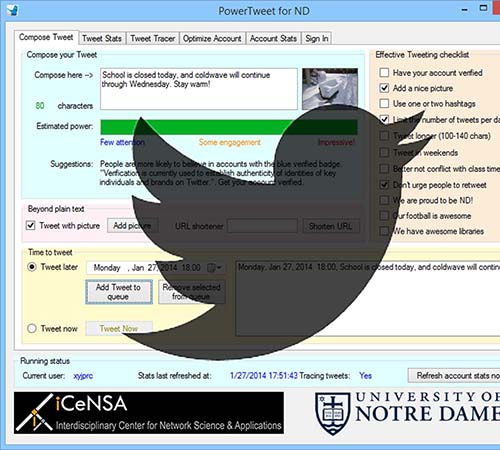Go to the Sign In tab
The height and width of the screenshot is (450, 500).
[x=317, y=39]
